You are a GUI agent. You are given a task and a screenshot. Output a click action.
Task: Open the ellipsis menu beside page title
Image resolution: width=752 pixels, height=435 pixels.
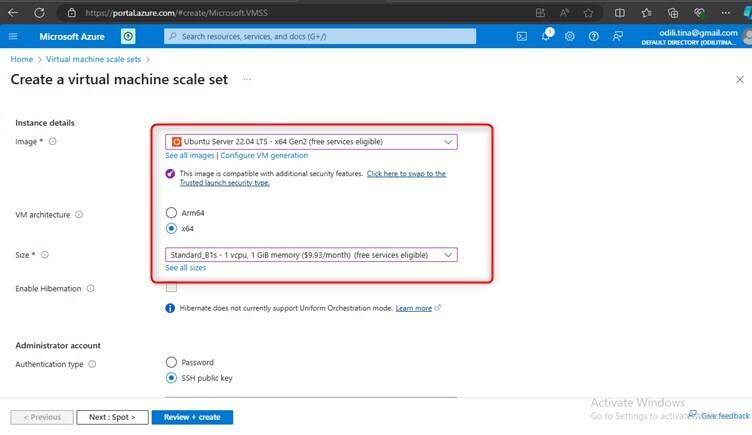(x=247, y=79)
